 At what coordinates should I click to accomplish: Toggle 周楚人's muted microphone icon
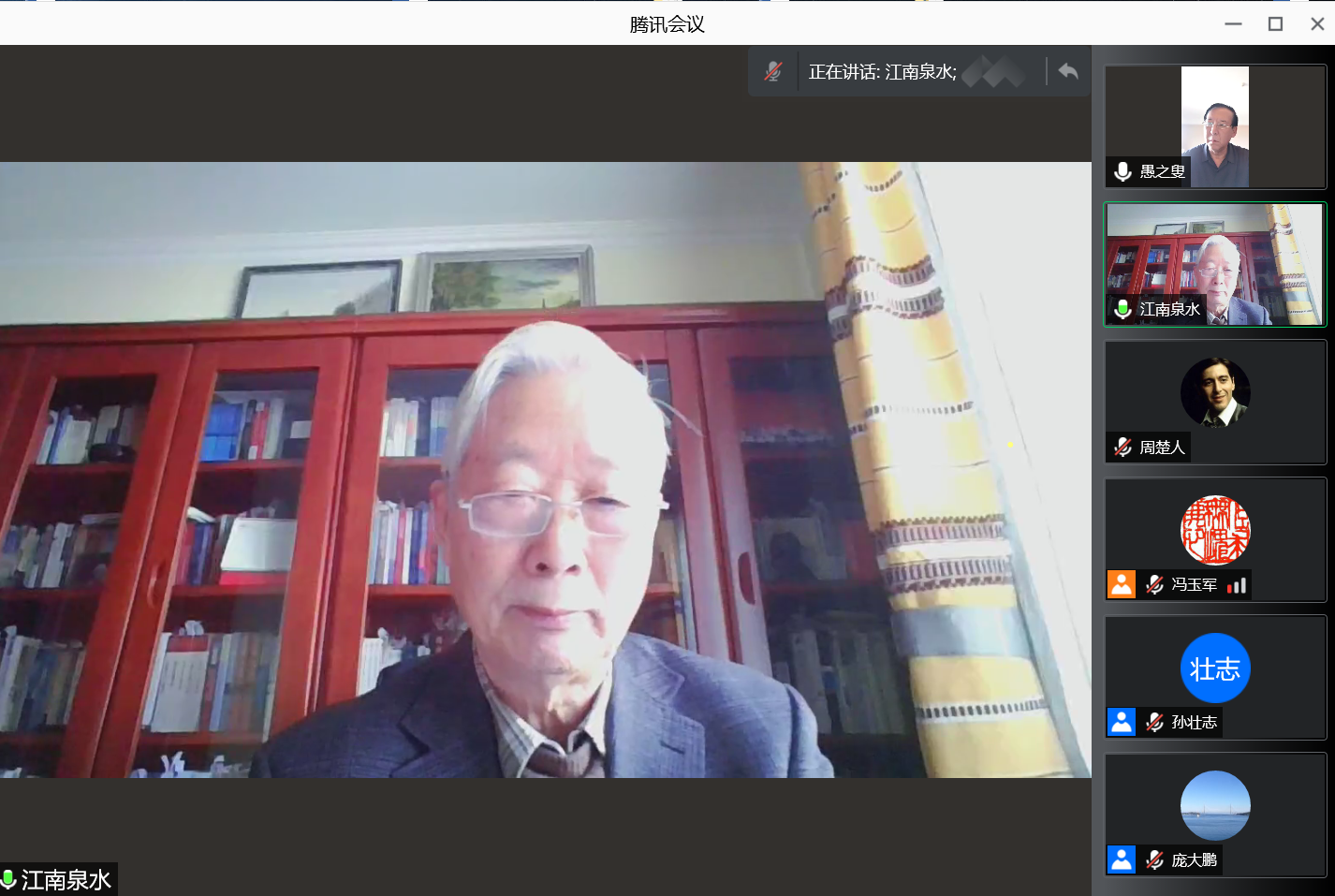[1122, 448]
